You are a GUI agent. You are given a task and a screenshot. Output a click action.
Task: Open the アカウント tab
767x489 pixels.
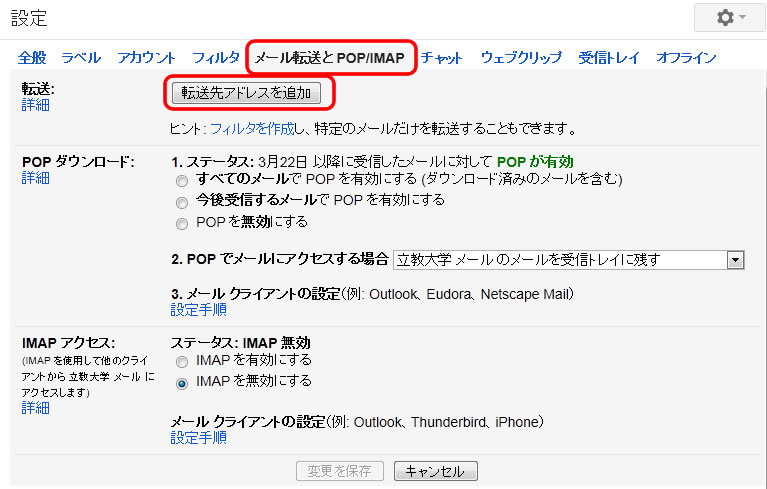coord(146,58)
